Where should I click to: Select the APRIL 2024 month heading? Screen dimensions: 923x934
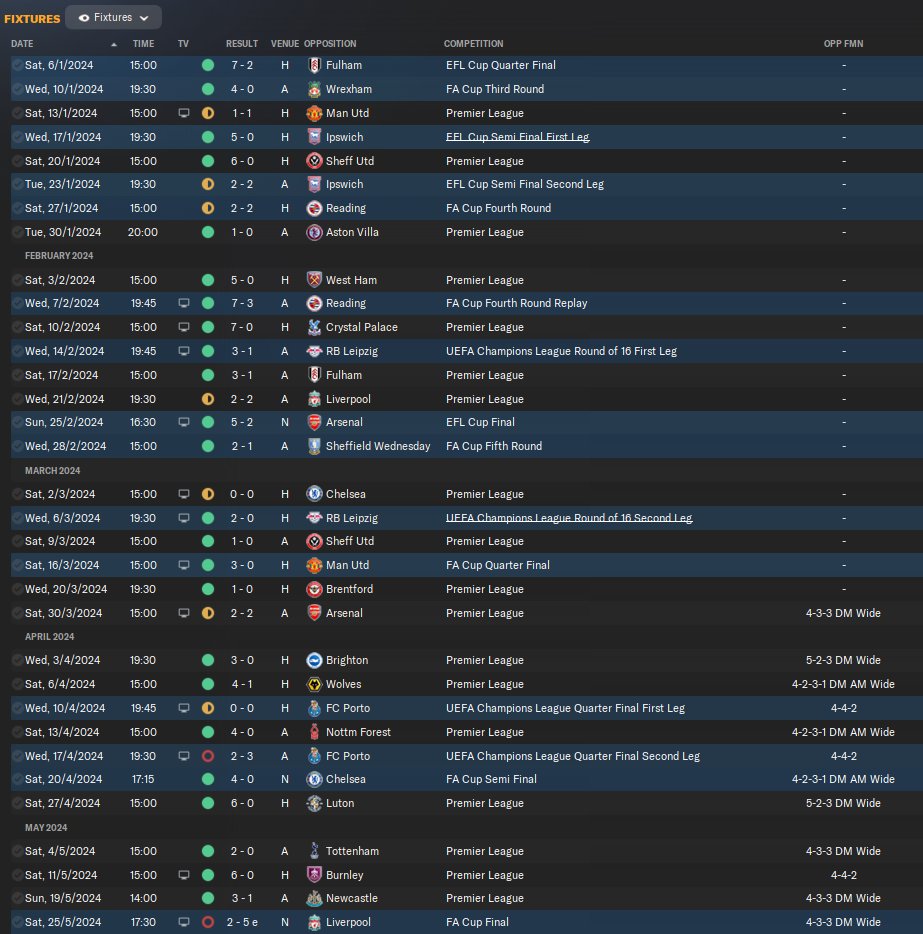click(x=49, y=637)
